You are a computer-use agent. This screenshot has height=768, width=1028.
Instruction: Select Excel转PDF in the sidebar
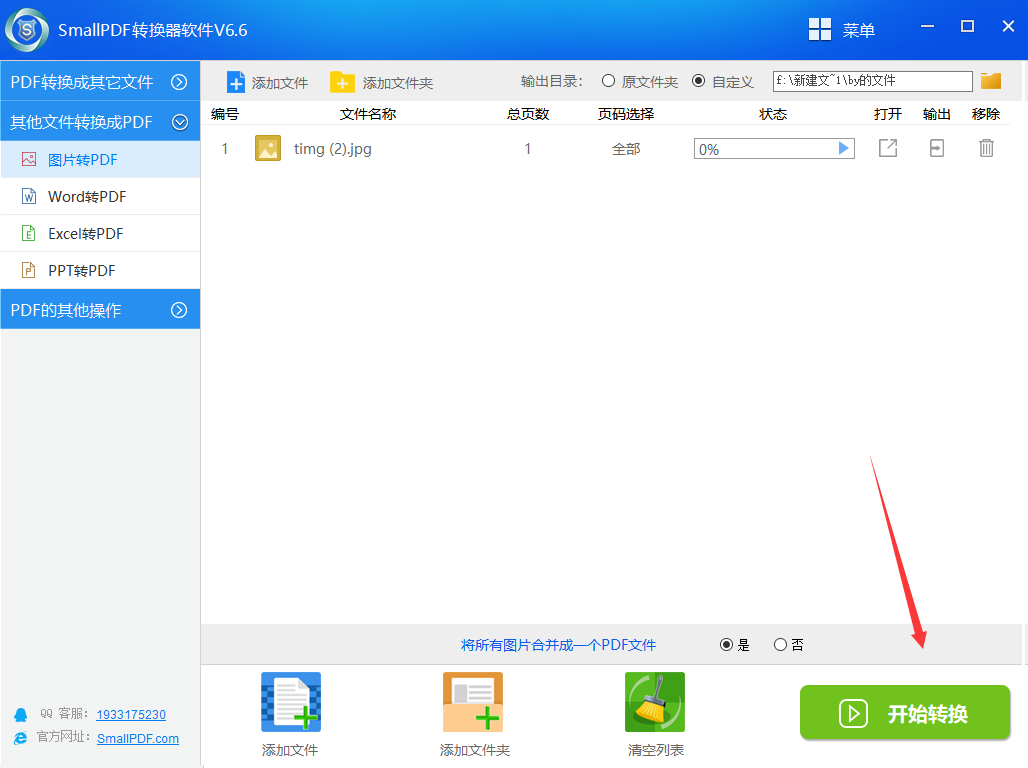tap(86, 234)
